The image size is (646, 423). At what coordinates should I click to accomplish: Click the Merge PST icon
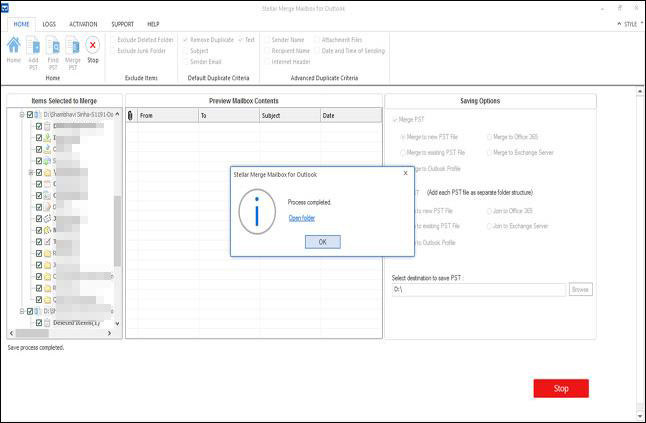tap(72, 44)
